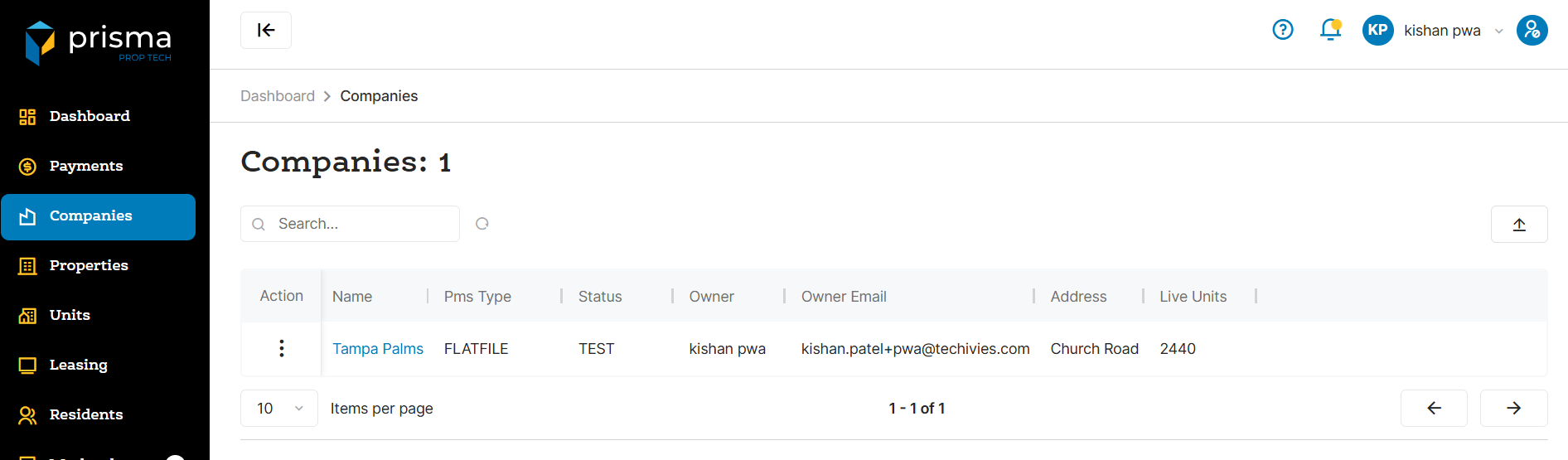Image resolution: width=1568 pixels, height=460 pixels.
Task: Click the refresh icon beside search
Action: (x=482, y=224)
